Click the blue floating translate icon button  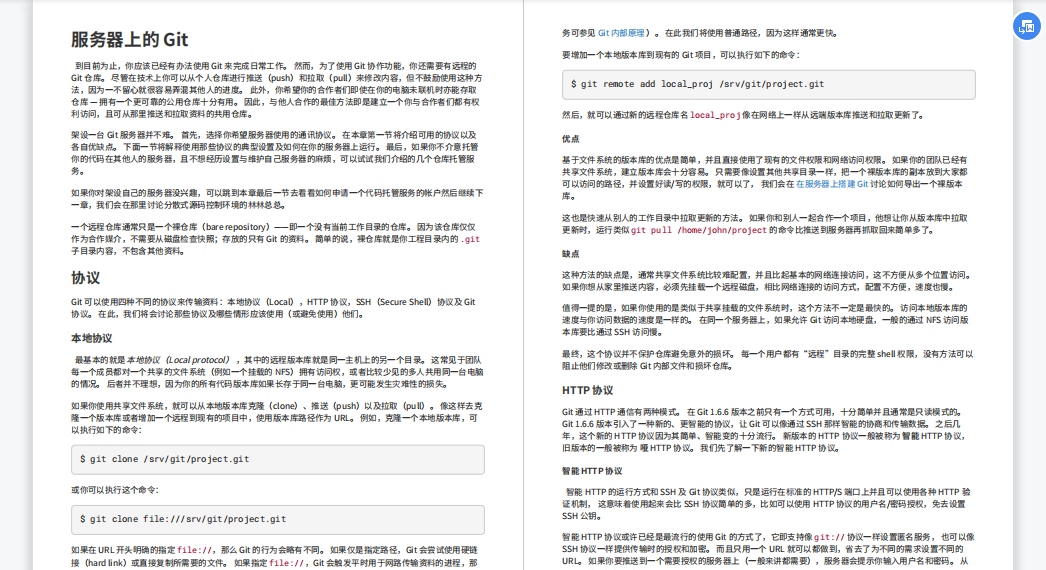[x=1027, y=27]
